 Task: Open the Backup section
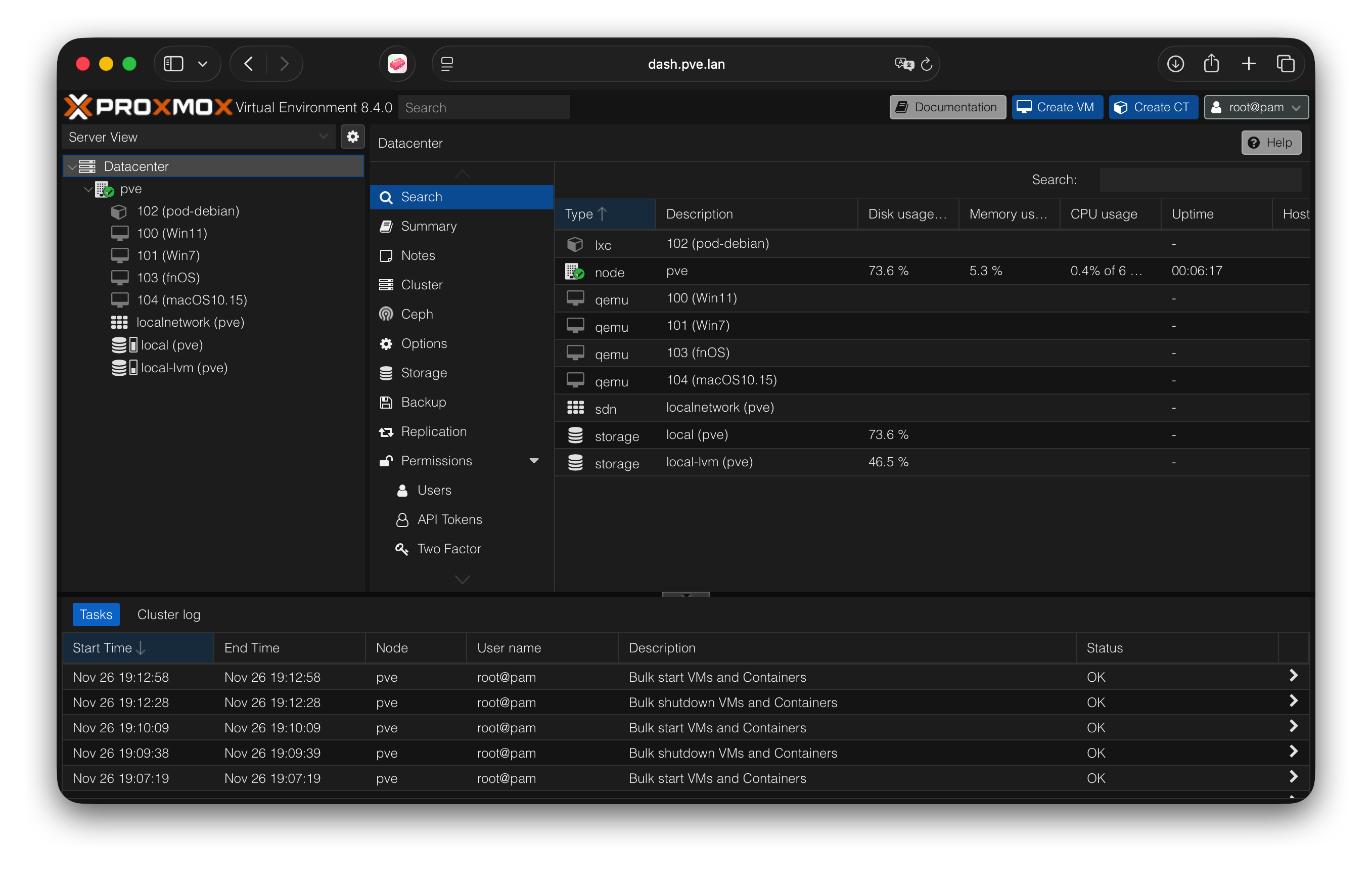click(423, 402)
